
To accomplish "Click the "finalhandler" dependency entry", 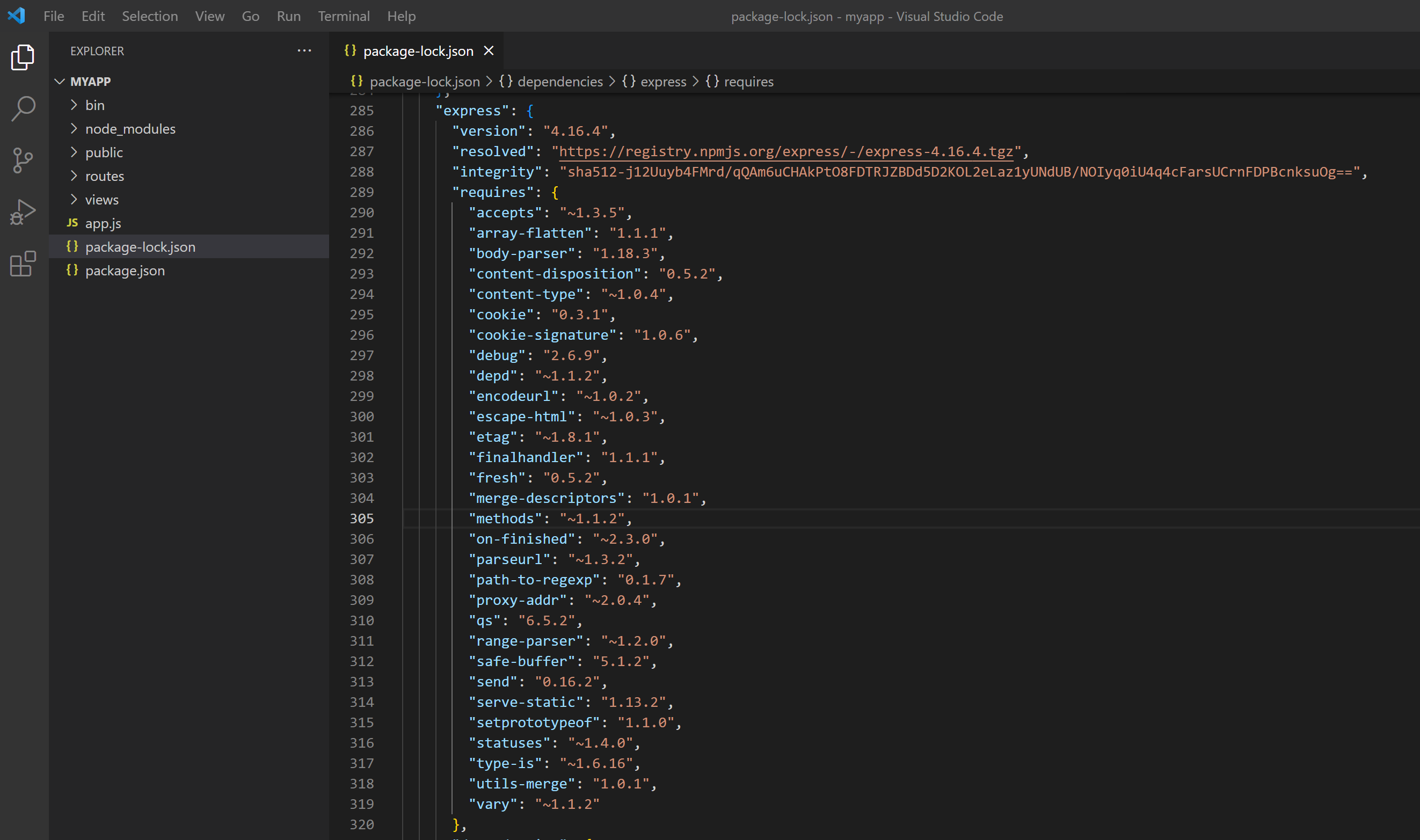I will 567,457.
